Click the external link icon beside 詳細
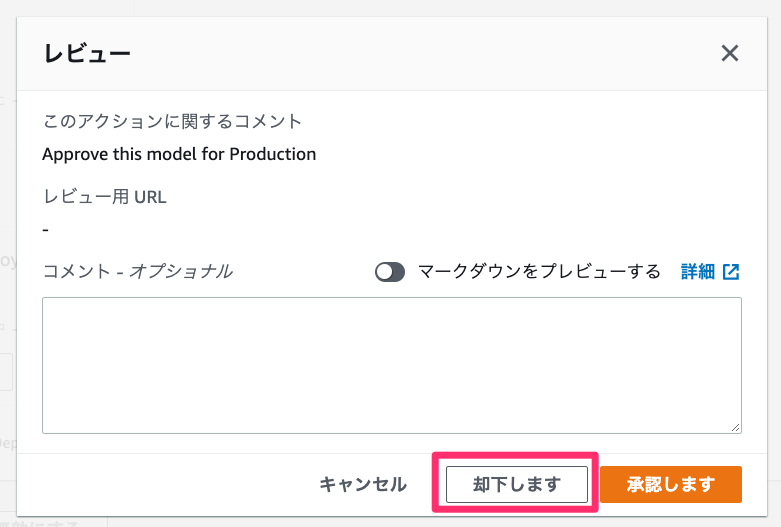Image resolution: width=781 pixels, height=527 pixels. pos(731,271)
